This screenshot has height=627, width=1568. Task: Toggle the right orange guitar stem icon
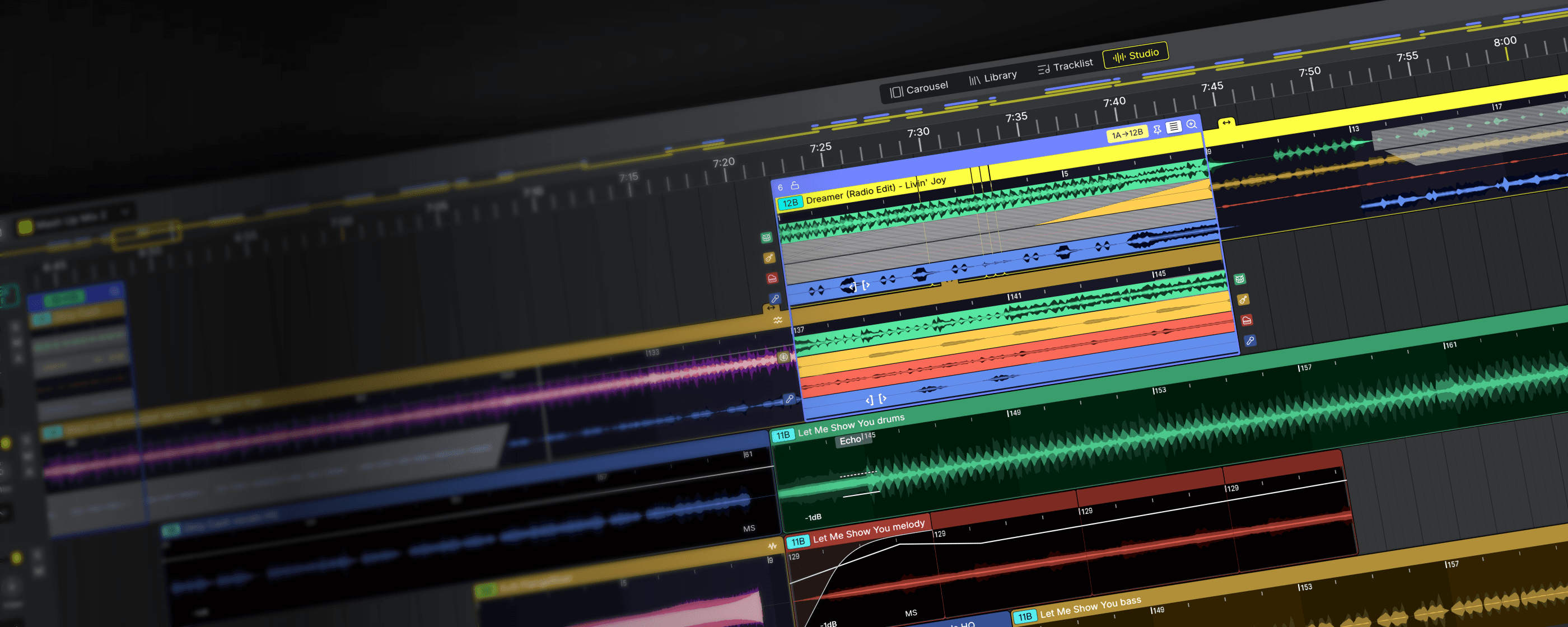[1243, 300]
